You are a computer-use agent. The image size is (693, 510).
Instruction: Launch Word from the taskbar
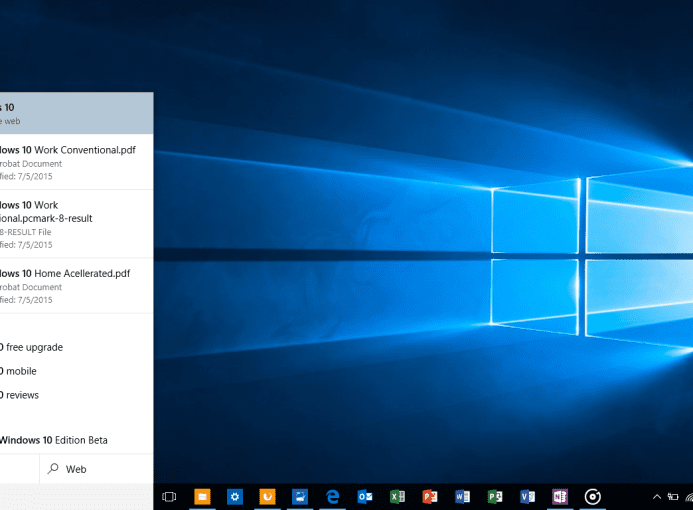(462, 497)
